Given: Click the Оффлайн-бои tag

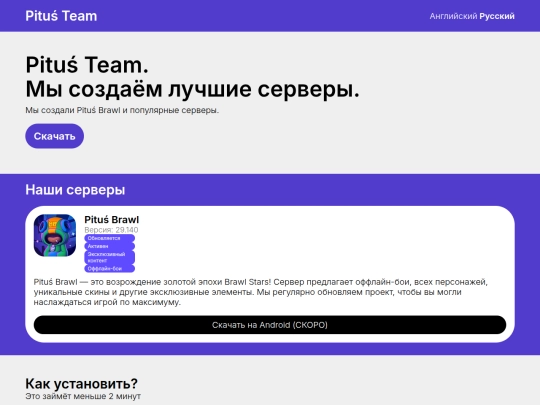Looking at the screenshot, I should click(x=110, y=269).
